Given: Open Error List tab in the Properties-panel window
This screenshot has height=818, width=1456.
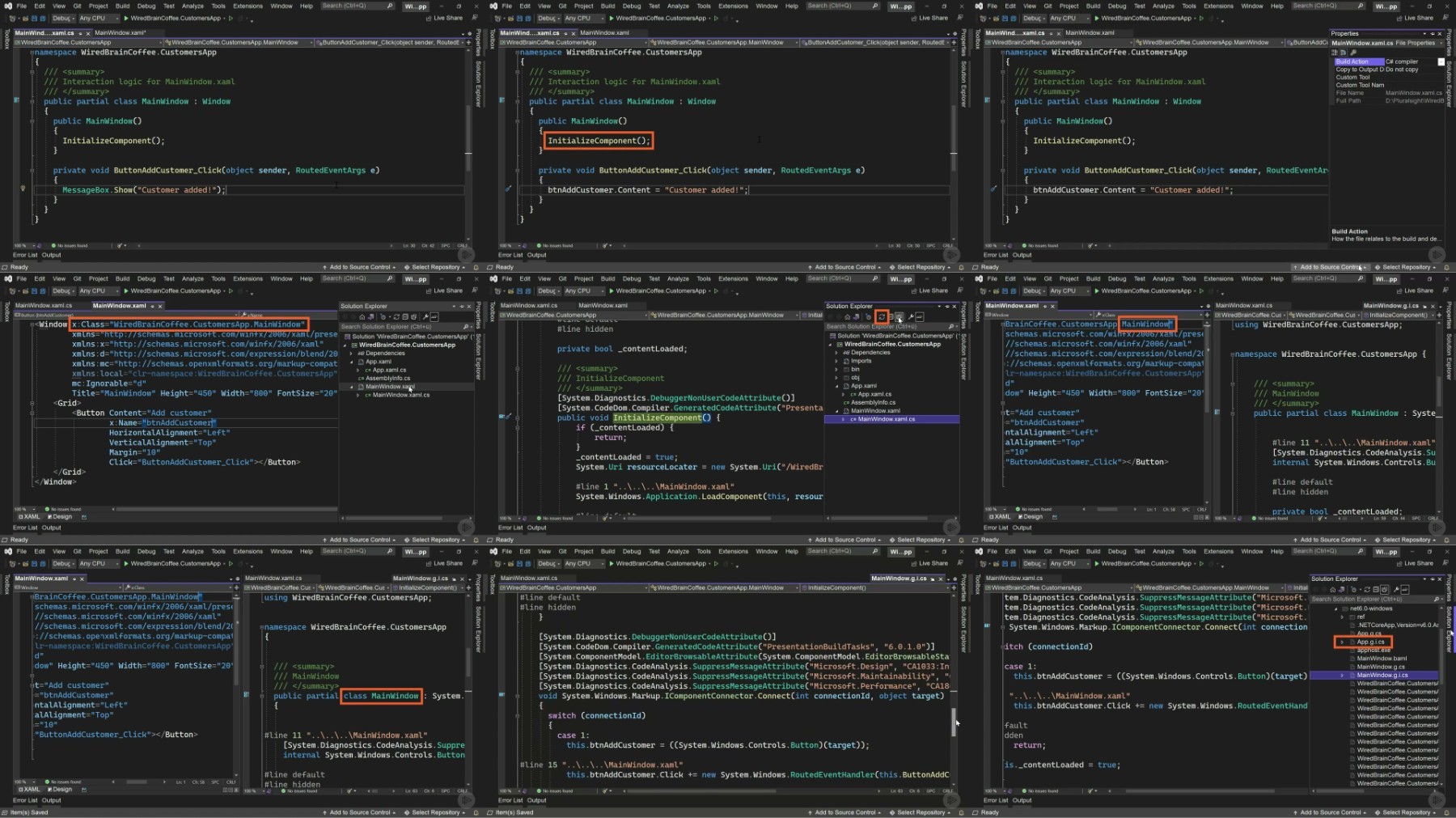Looking at the screenshot, I should [x=996, y=255].
